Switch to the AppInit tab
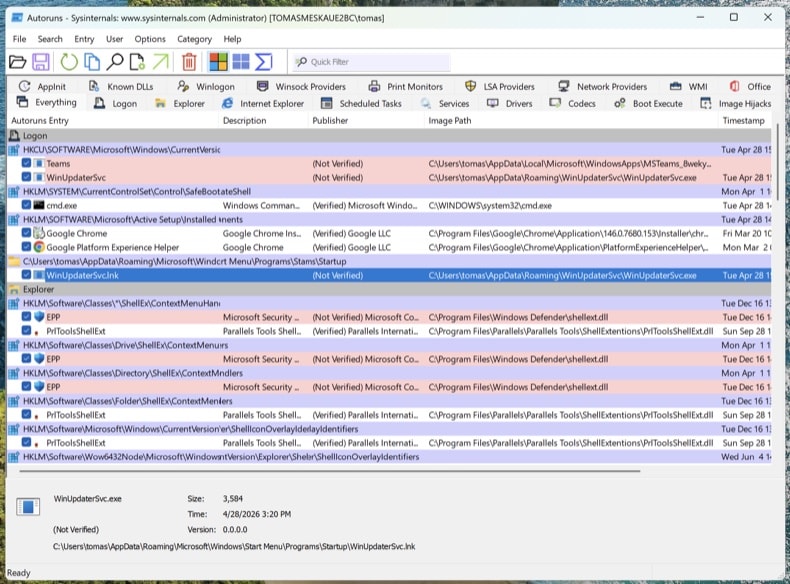The height and width of the screenshot is (584, 790). (42, 87)
